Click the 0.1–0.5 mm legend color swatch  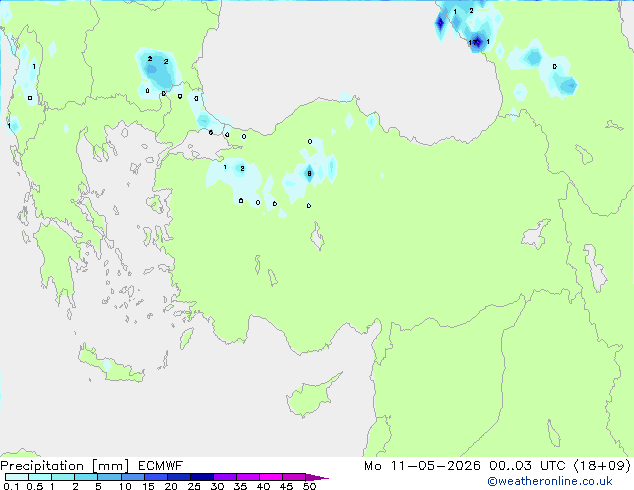(17, 477)
